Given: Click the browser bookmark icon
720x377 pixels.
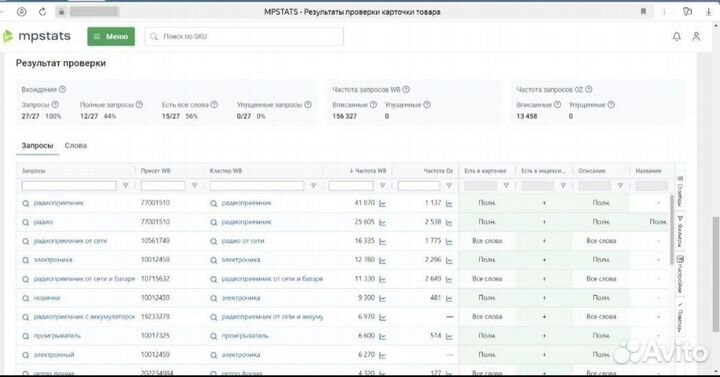Looking at the screenshot, I should click(643, 11).
